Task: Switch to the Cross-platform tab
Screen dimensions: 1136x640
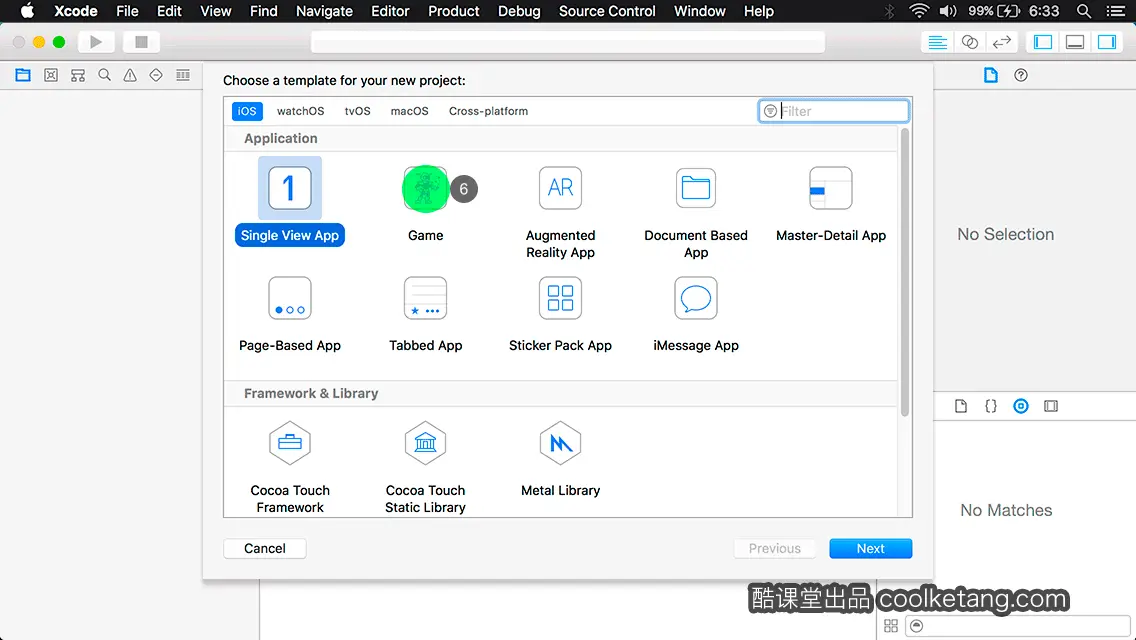Action: tap(488, 111)
